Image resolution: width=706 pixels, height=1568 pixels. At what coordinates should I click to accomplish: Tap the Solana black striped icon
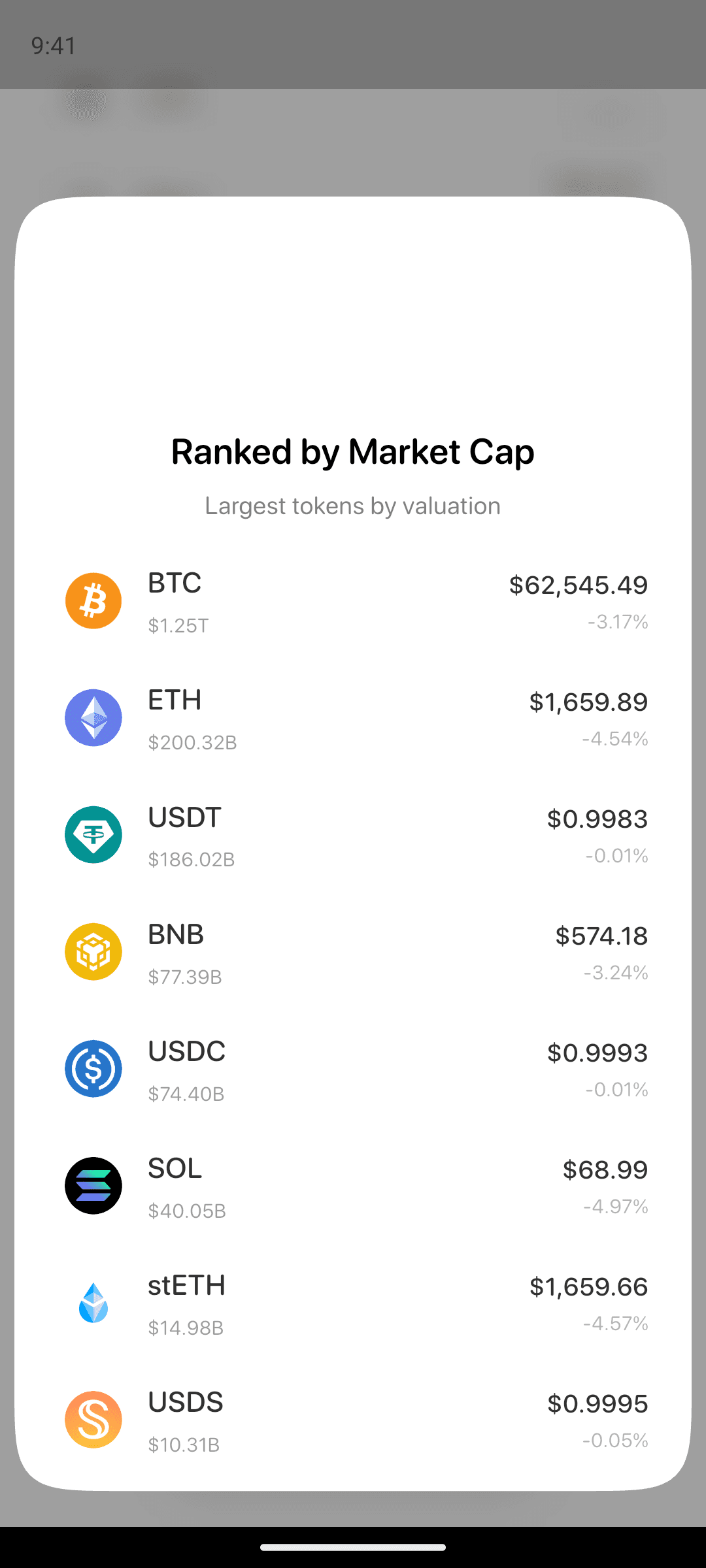[x=93, y=1186]
